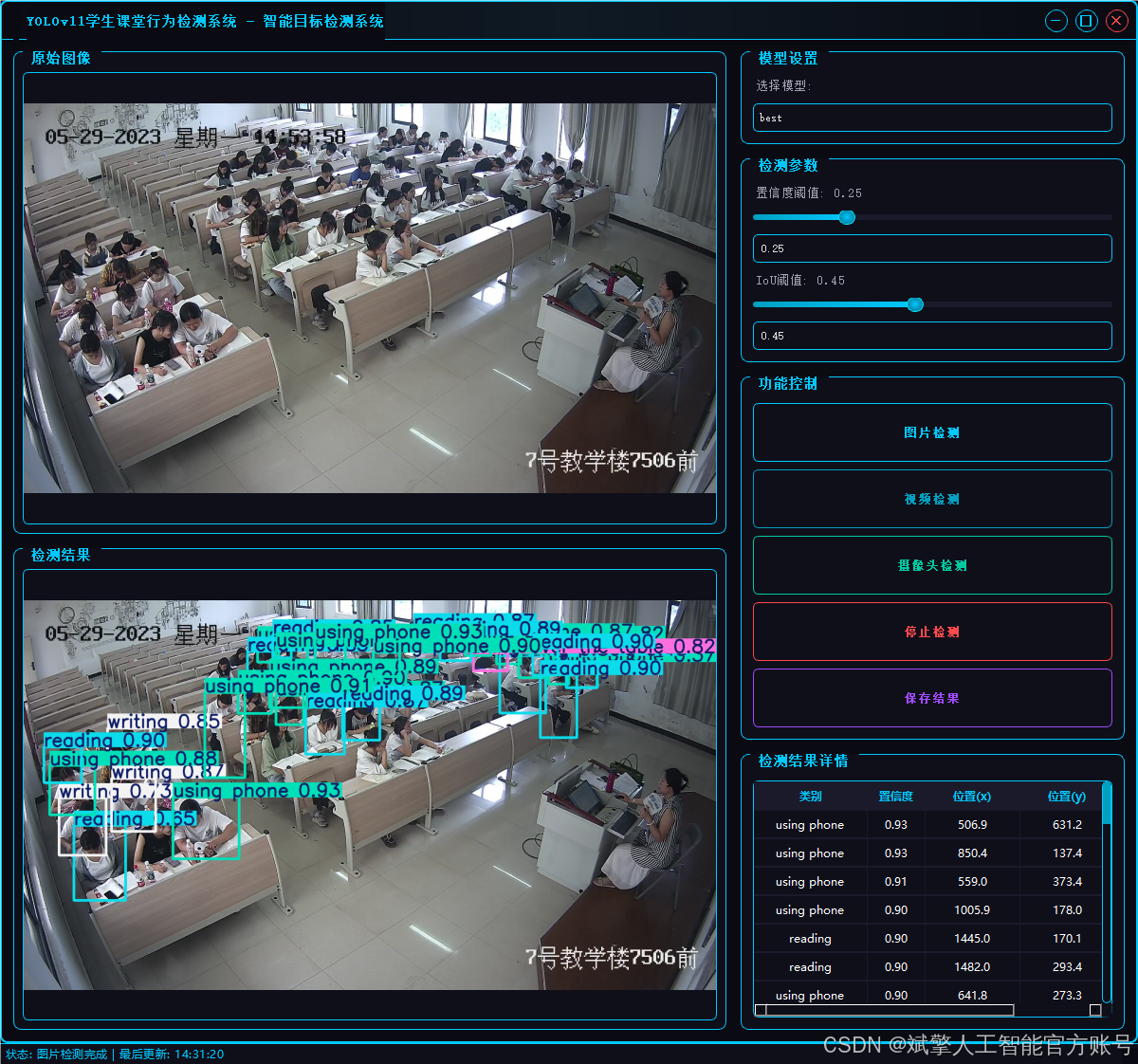Click the detection result image panel

pyautogui.click(x=370, y=797)
